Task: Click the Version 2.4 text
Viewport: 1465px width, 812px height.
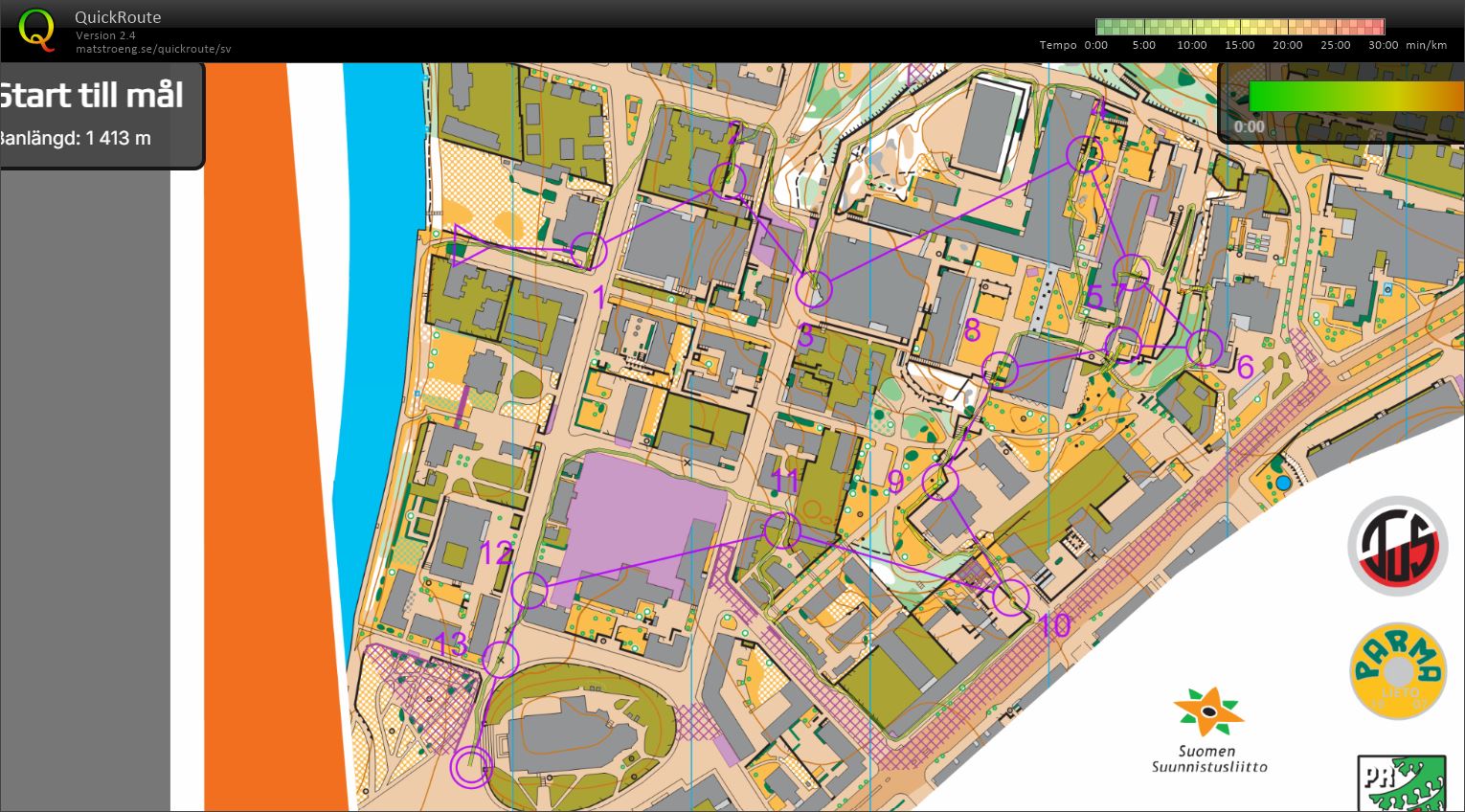Action: (105, 35)
